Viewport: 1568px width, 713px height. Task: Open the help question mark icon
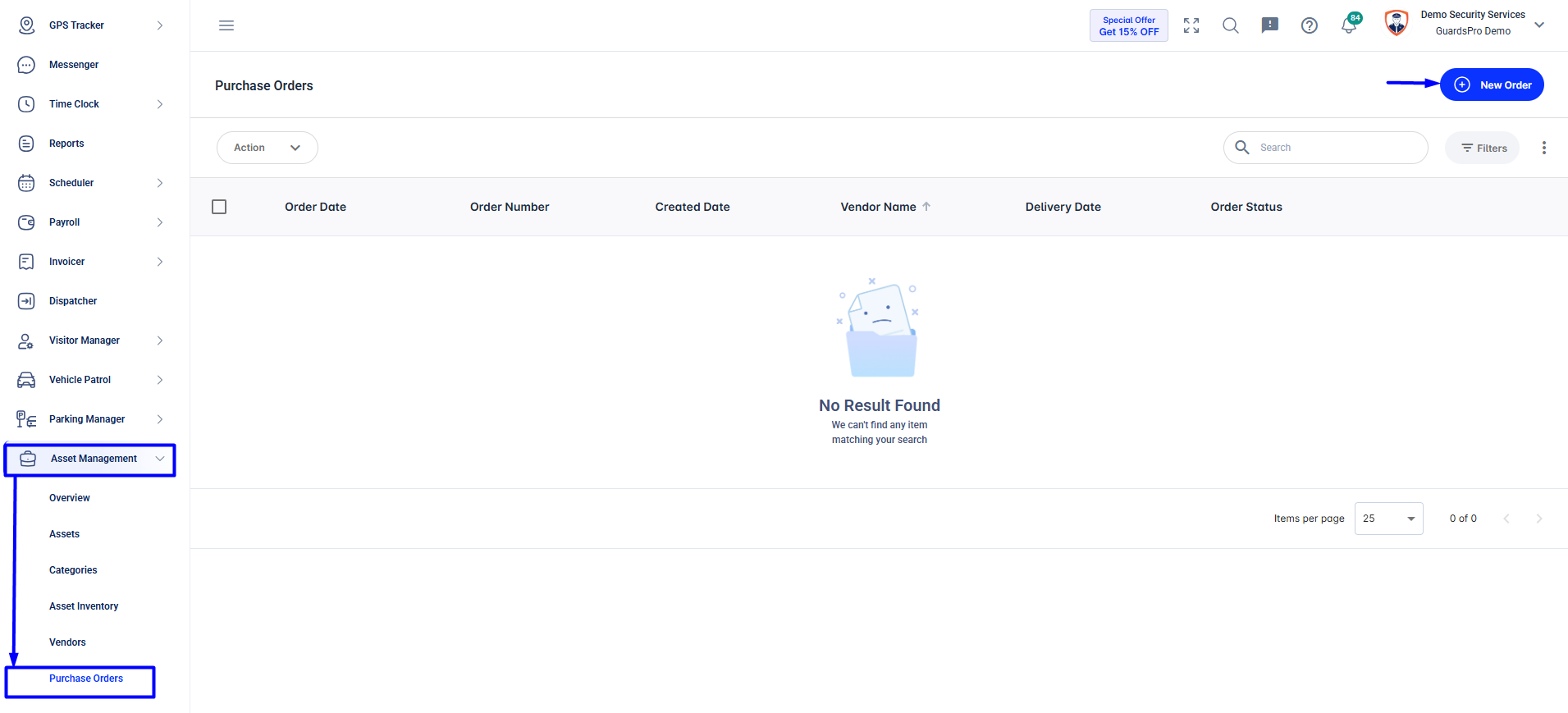1310,25
